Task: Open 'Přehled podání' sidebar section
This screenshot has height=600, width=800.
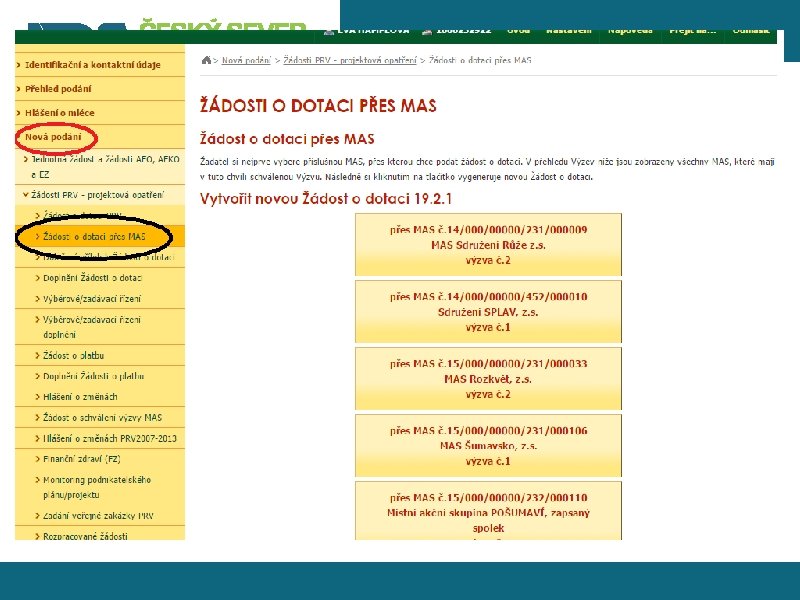Action: click(x=58, y=89)
